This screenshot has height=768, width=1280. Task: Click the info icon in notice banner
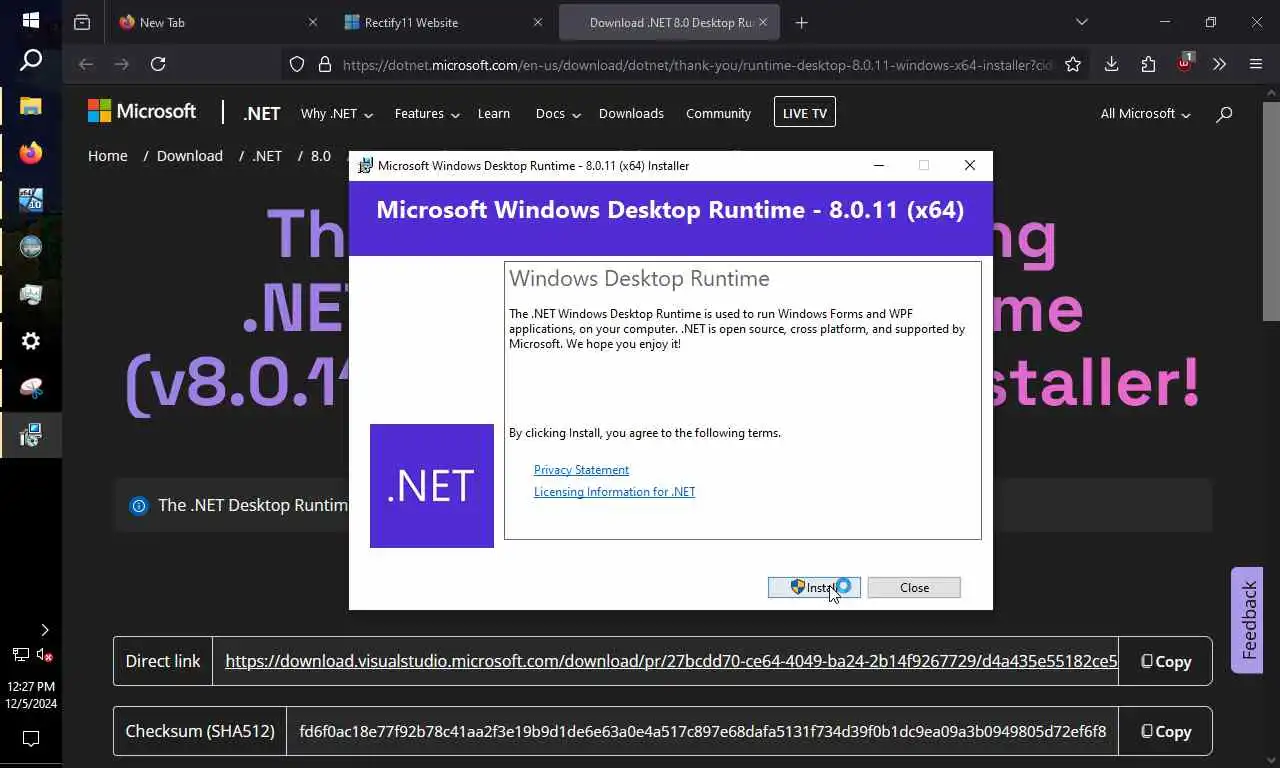(139, 506)
